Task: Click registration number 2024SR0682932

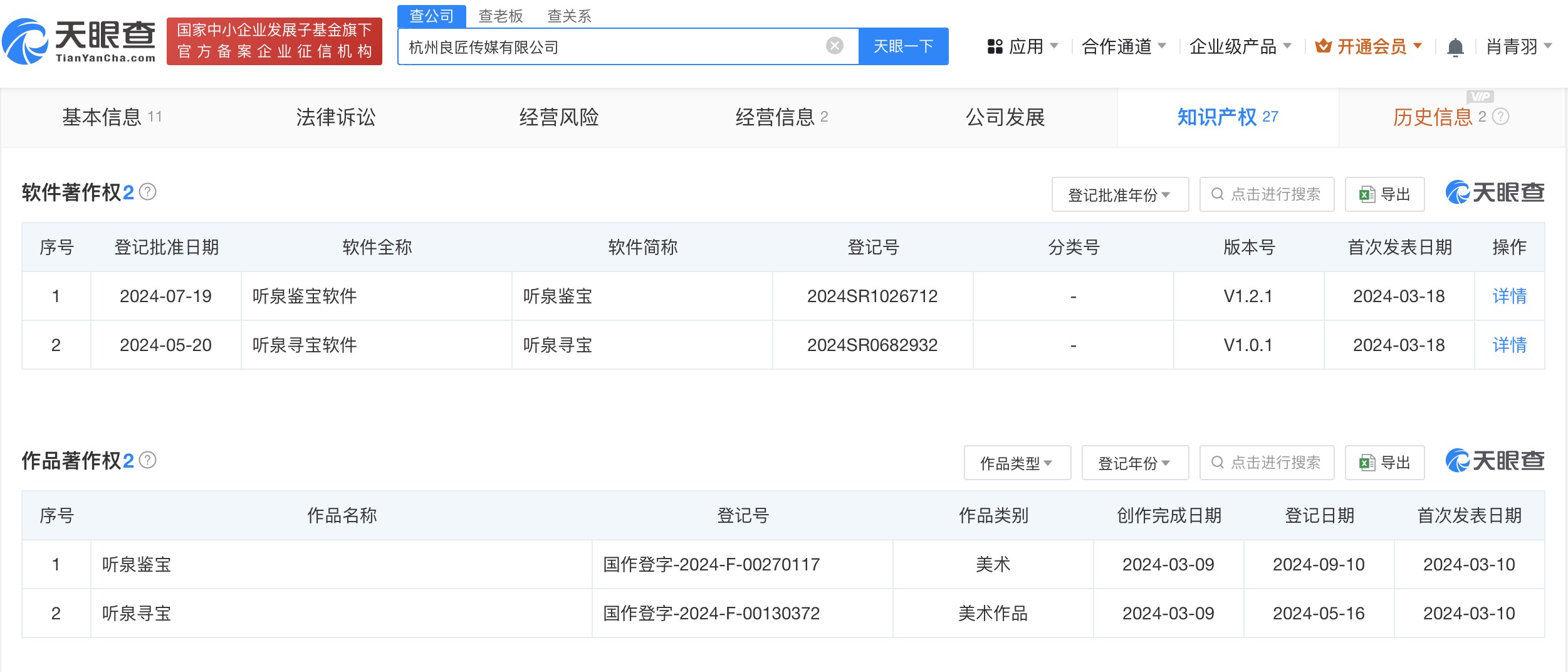Action: (x=872, y=345)
